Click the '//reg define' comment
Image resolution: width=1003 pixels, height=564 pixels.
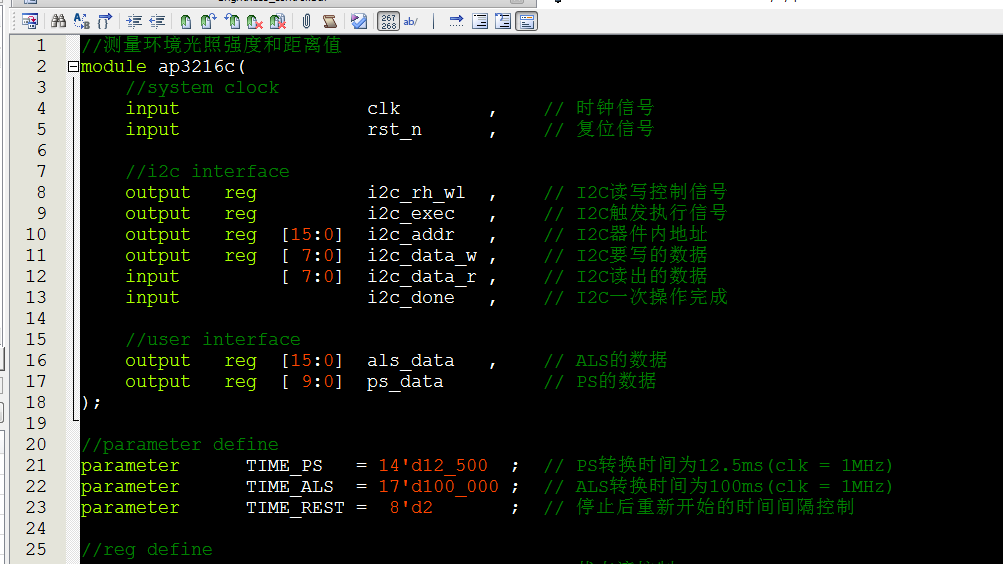click(x=147, y=549)
